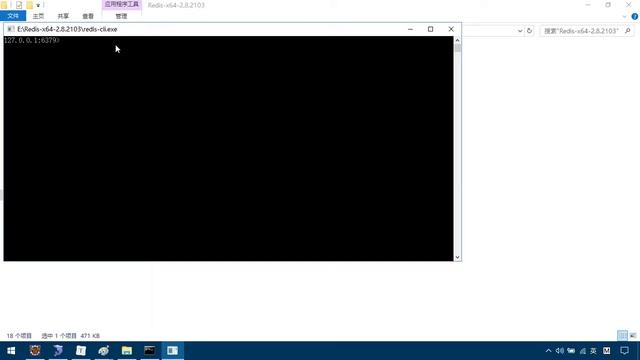Maximize the redis-cli console window
The width and height of the screenshot is (640, 360).
pyautogui.click(x=430, y=29)
